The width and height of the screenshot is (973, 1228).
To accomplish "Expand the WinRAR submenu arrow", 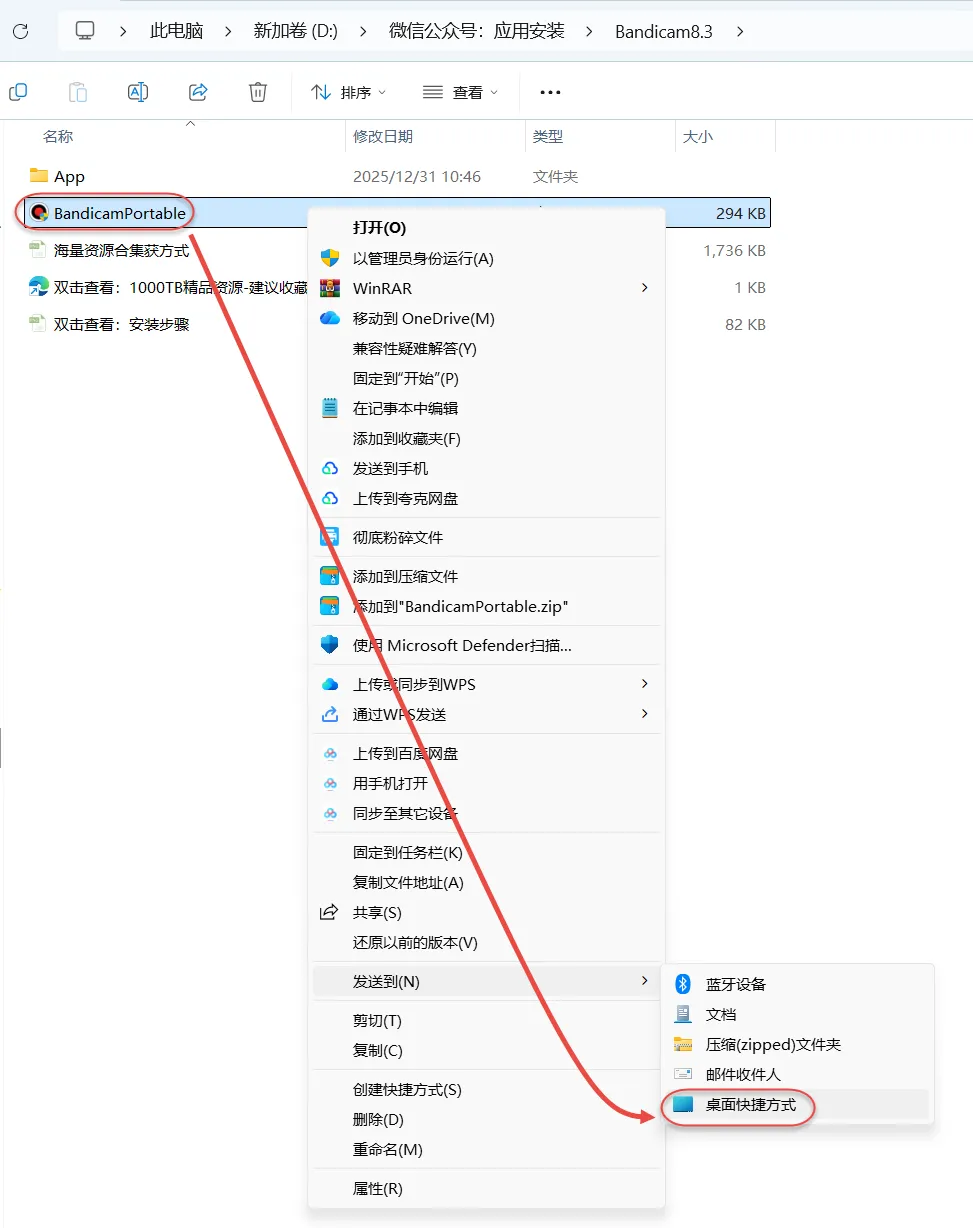I will click(644, 288).
